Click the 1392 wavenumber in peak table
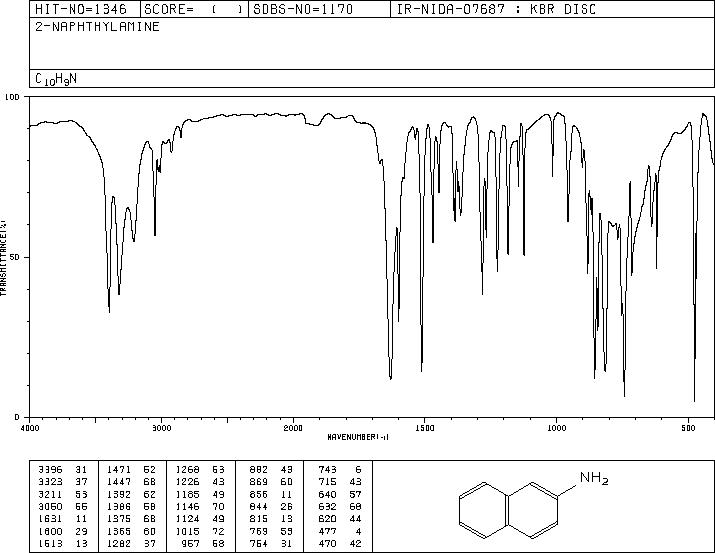Image resolution: width=715 pixels, height=553 pixels. pos(119,494)
